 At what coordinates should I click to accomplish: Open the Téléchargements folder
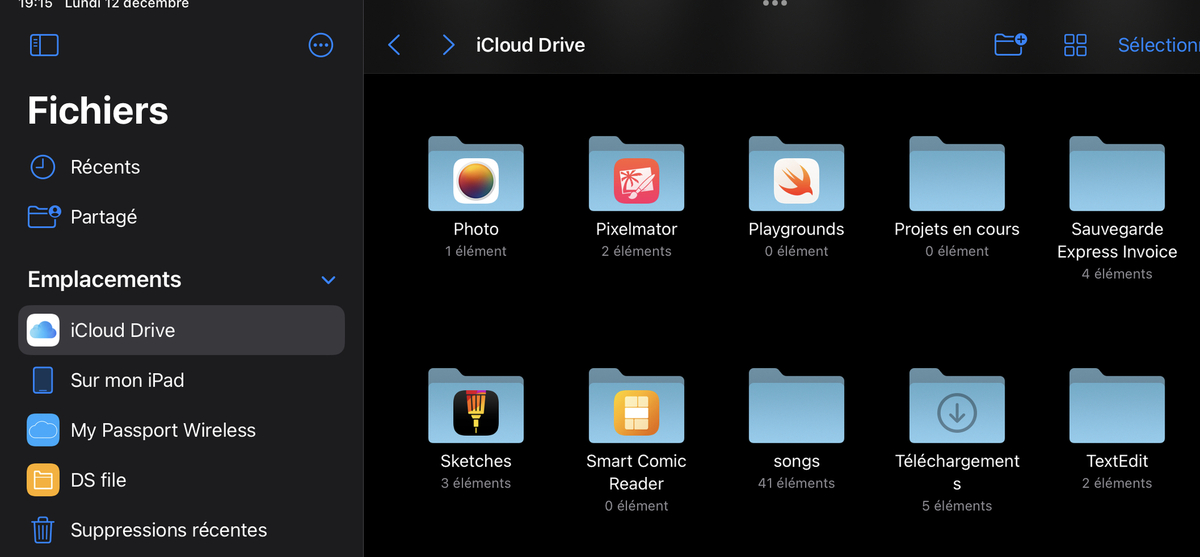coord(957,406)
